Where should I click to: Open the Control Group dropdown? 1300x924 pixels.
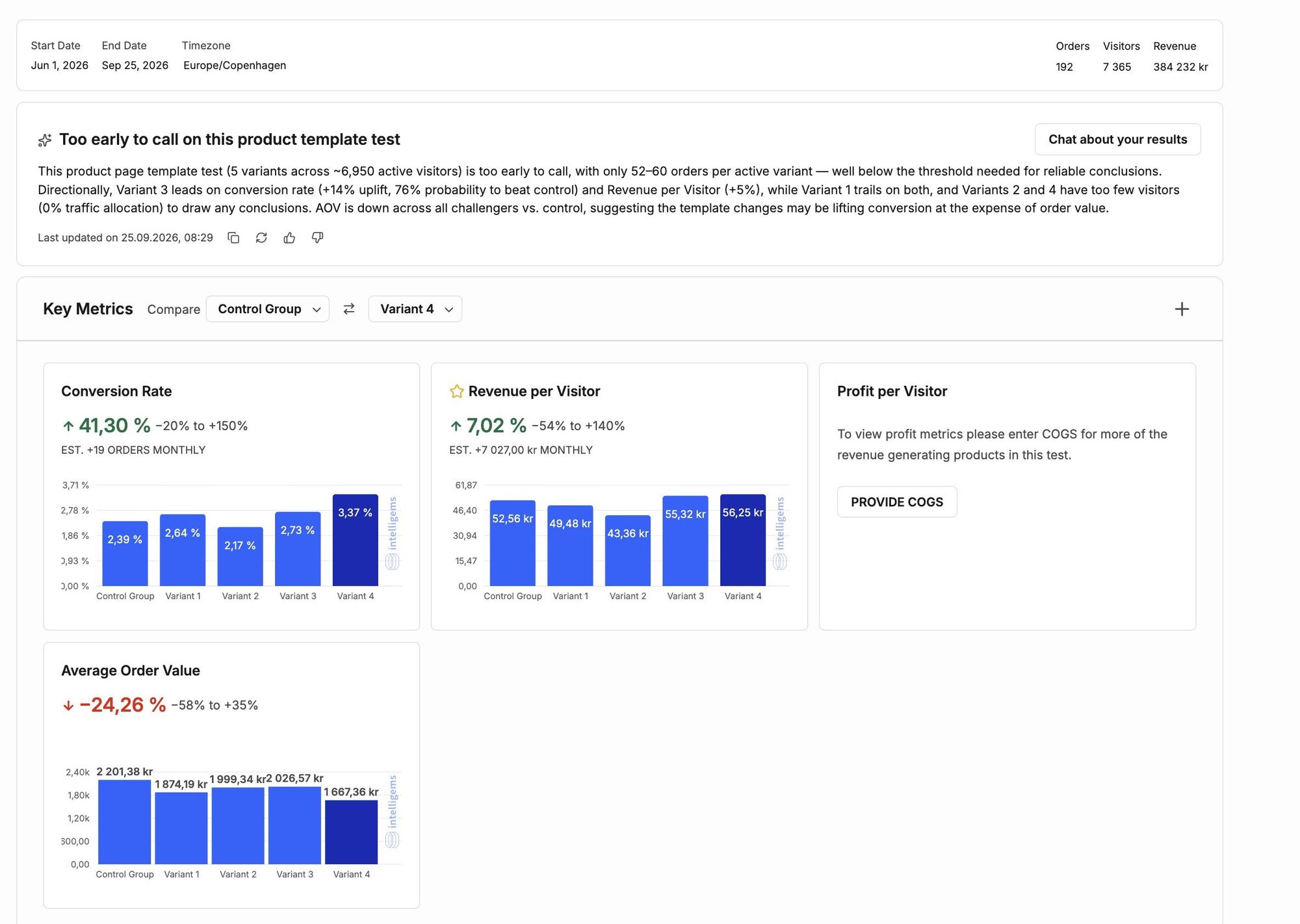click(x=268, y=309)
